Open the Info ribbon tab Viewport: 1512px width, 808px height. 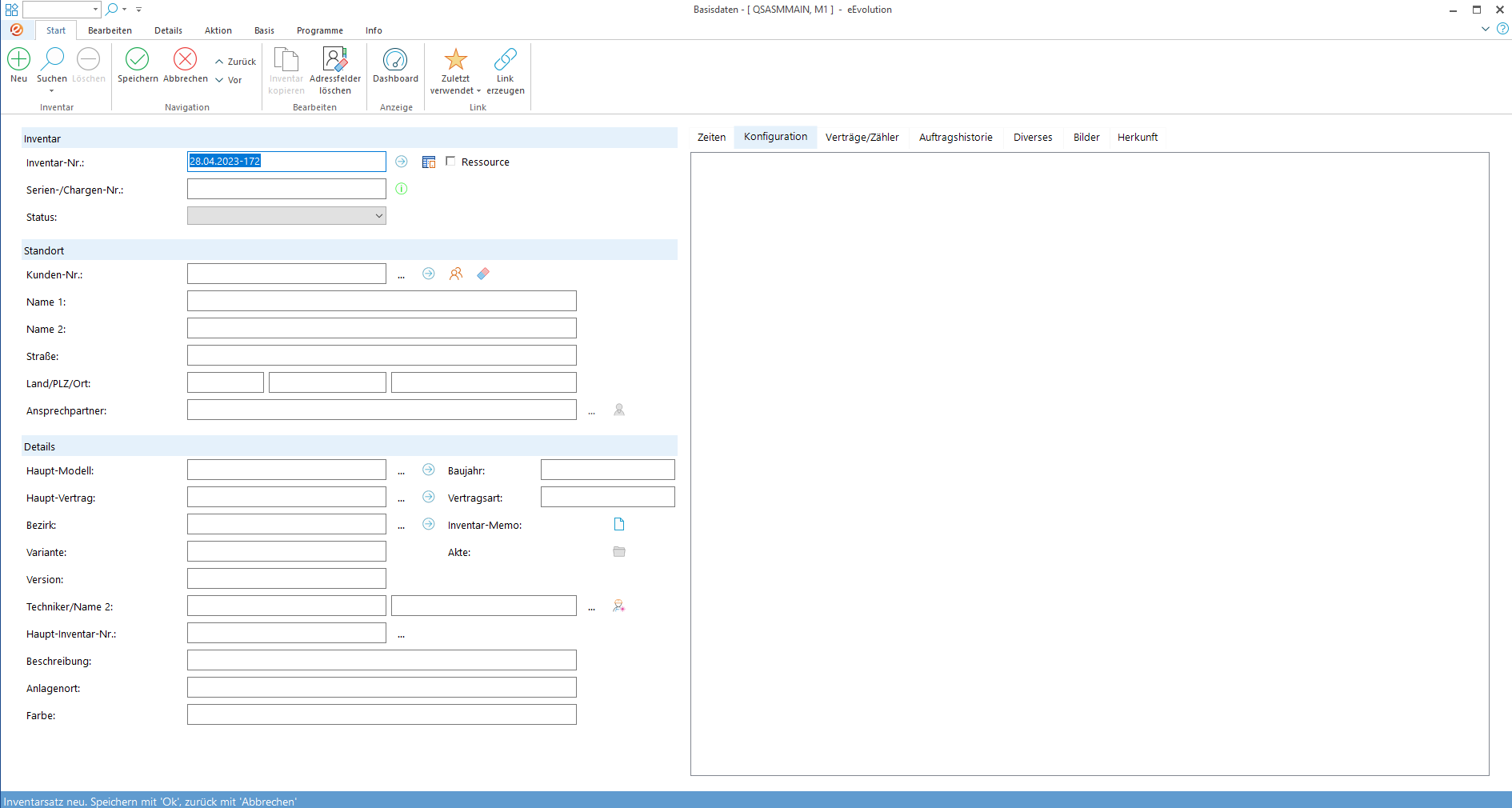click(374, 30)
